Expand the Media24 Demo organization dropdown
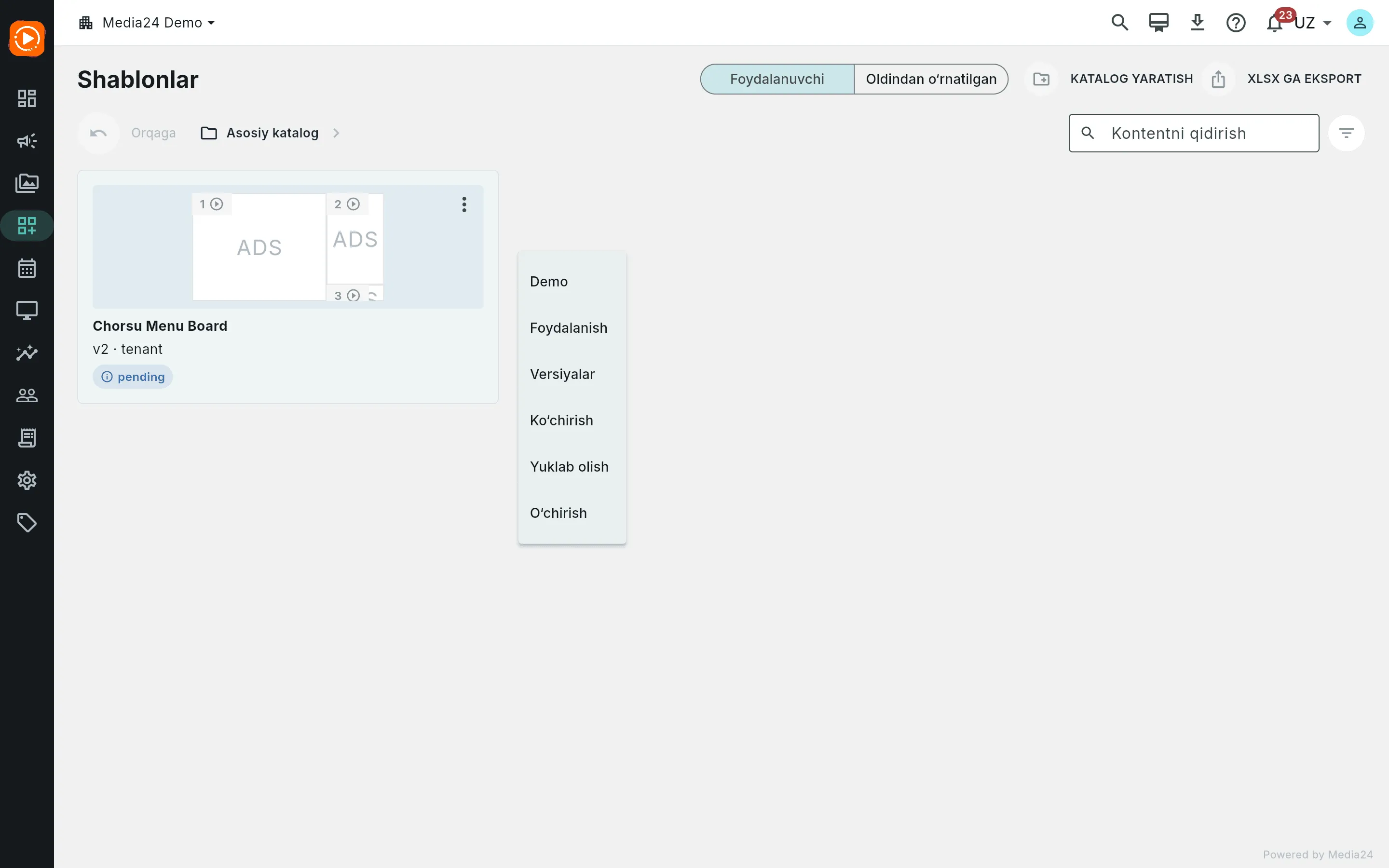Viewport: 1389px width, 868px height. click(147, 23)
